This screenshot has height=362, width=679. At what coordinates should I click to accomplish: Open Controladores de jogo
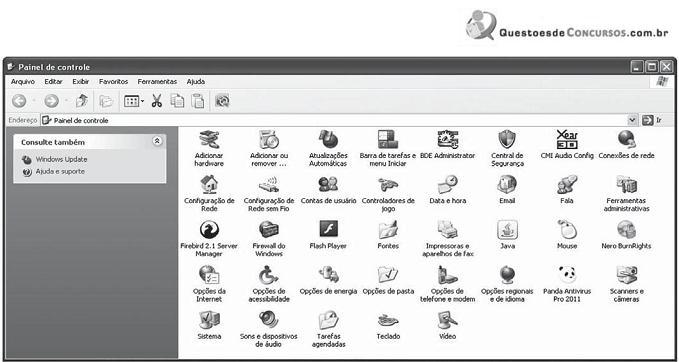388,185
